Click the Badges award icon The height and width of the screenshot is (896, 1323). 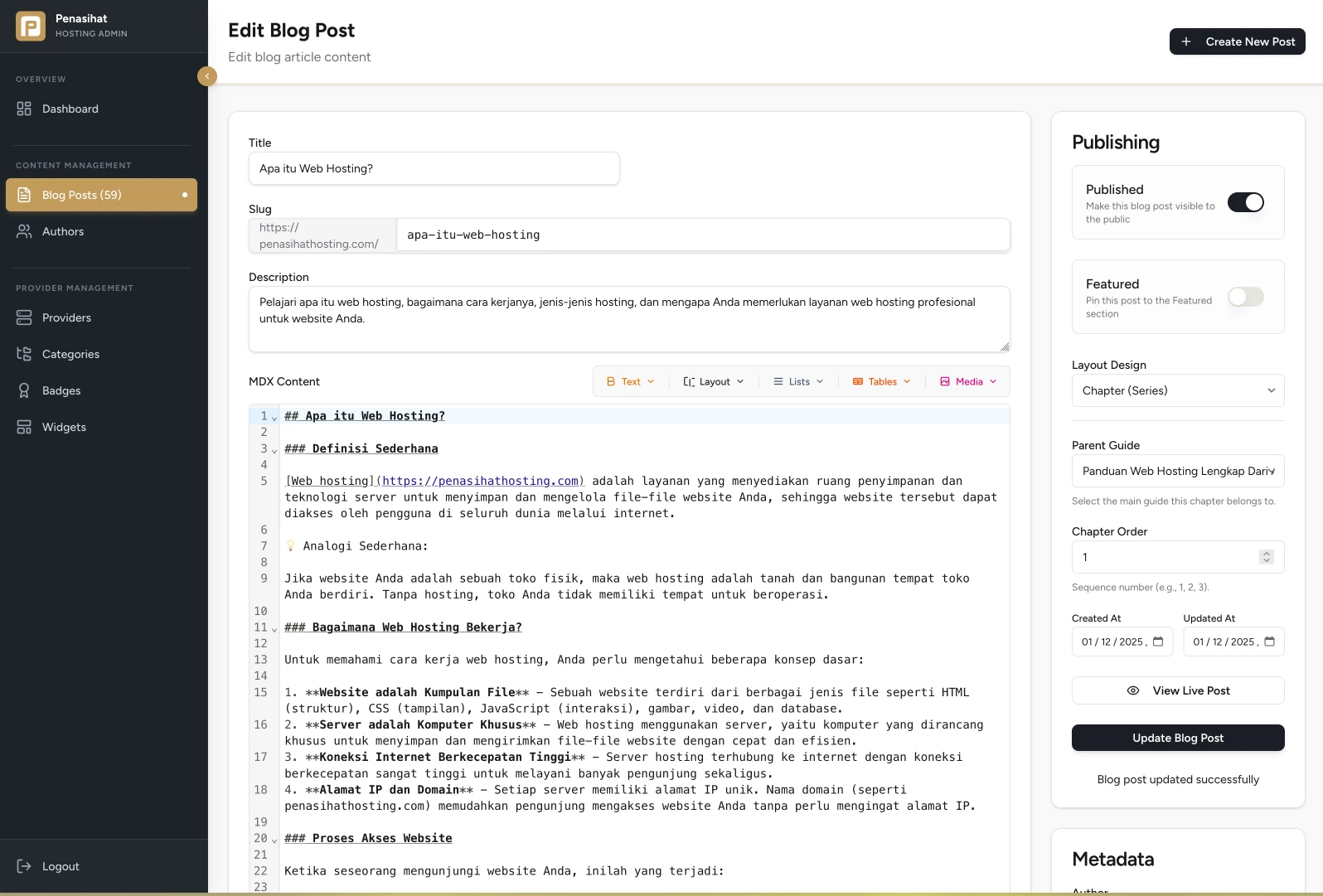coord(24,390)
